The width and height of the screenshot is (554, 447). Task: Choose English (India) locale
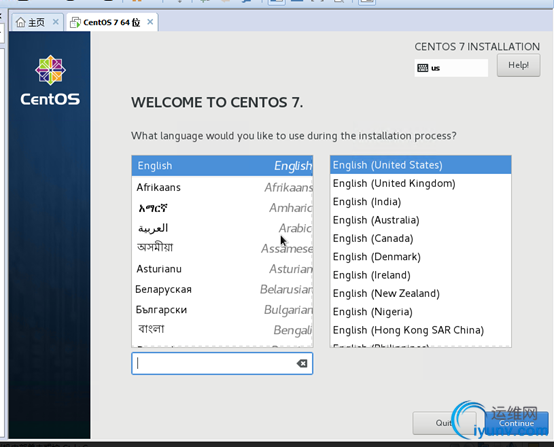pyautogui.click(x=420, y=202)
